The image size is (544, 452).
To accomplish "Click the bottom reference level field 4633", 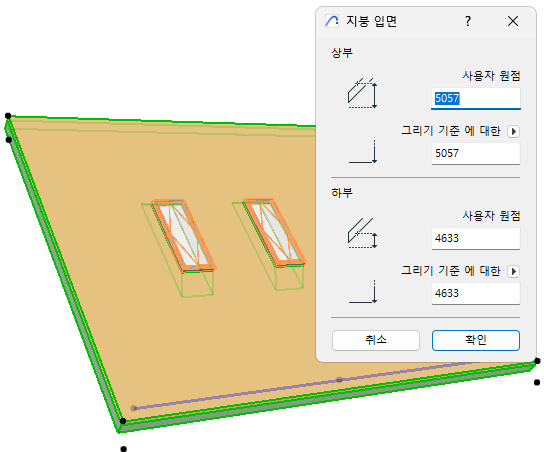I will point(476,293).
